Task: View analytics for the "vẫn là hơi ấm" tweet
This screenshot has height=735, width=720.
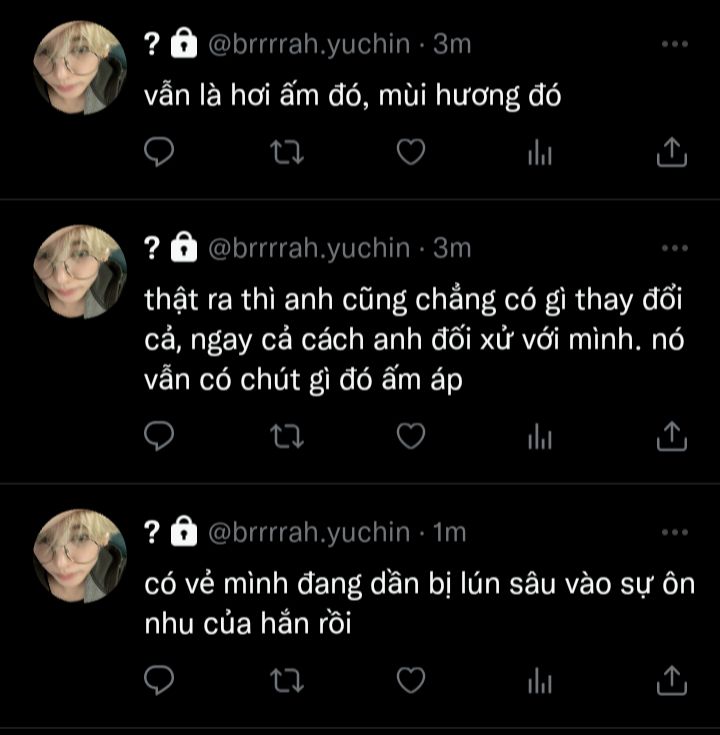Action: coord(540,153)
